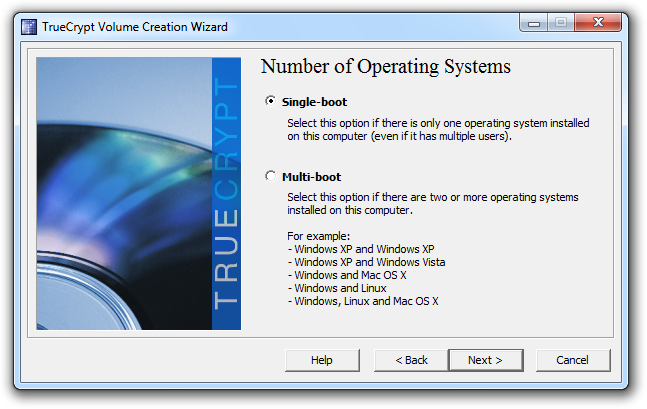Select the Multi-boot radio button
This screenshot has height=409, width=647.
pyautogui.click(x=270, y=176)
